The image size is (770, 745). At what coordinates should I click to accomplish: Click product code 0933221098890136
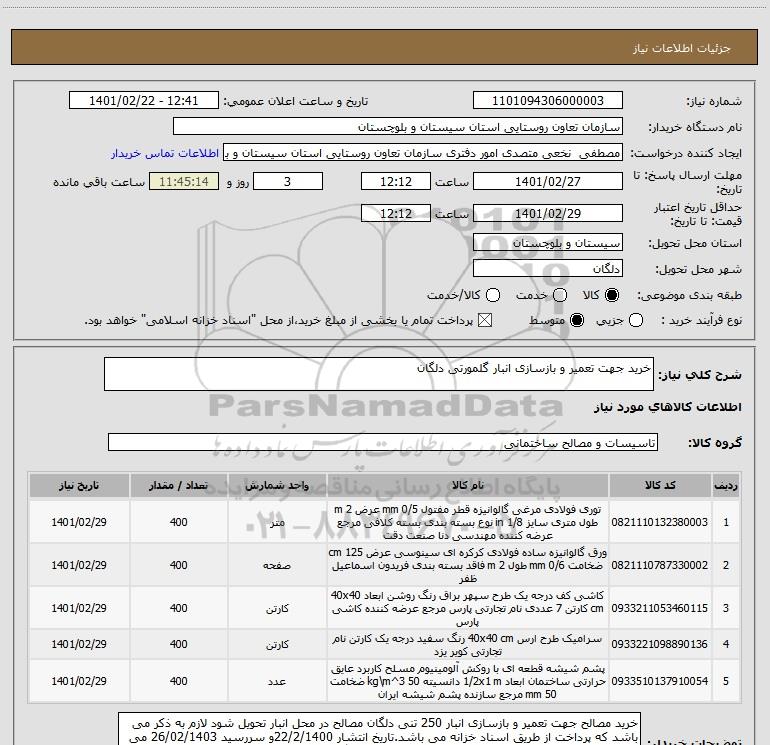click(x=660, y=644)
